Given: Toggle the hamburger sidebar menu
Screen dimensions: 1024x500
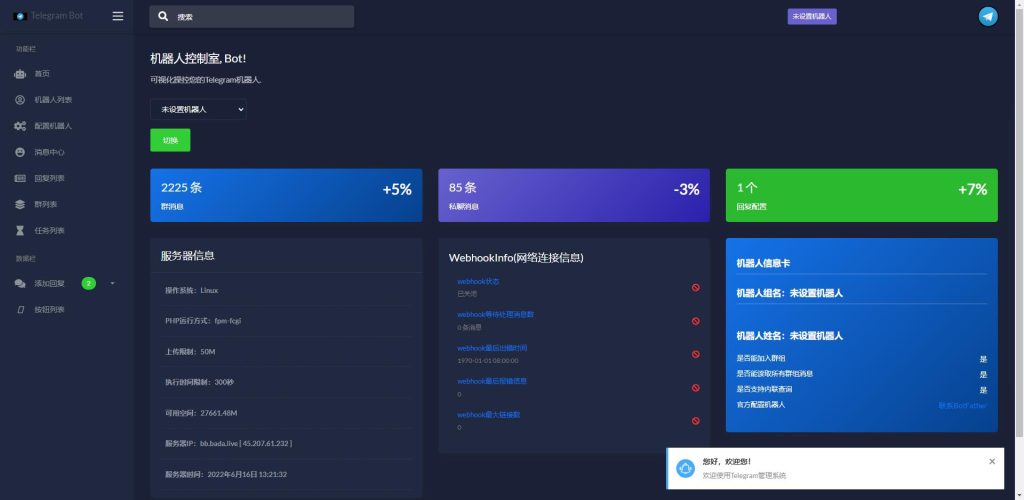Looking at the screenshot, I should pyautogui.click(x=118, y=16).
